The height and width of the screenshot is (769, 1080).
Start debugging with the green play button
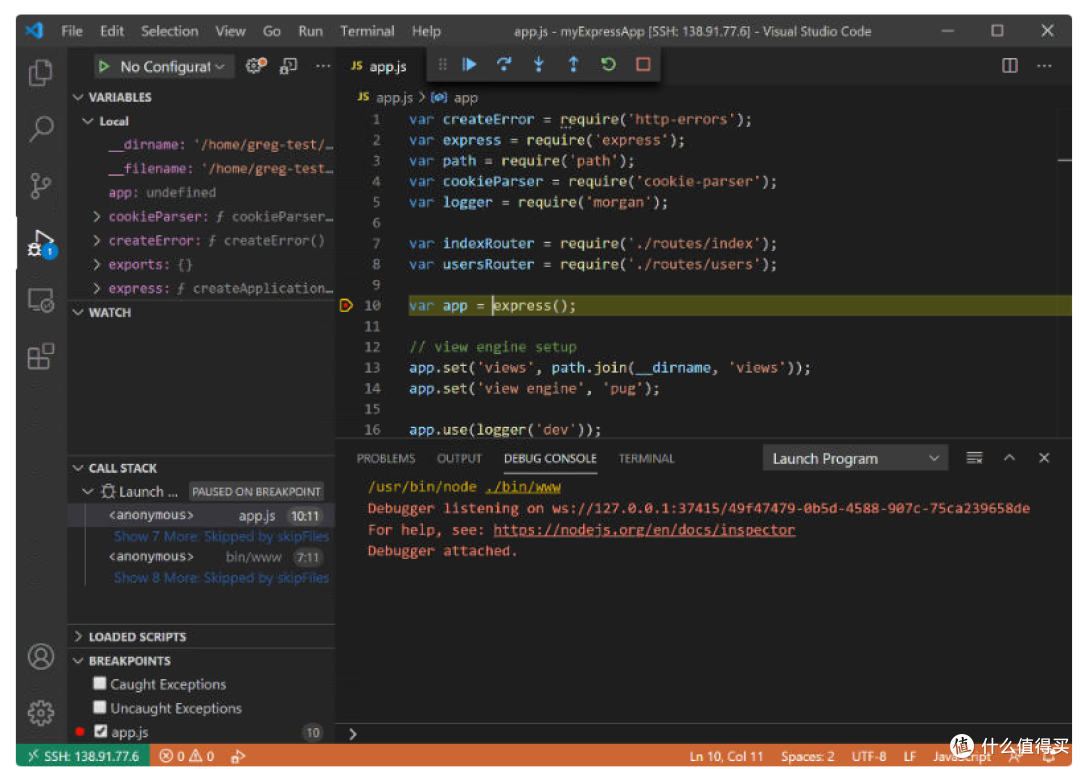[x=104, y=66]
